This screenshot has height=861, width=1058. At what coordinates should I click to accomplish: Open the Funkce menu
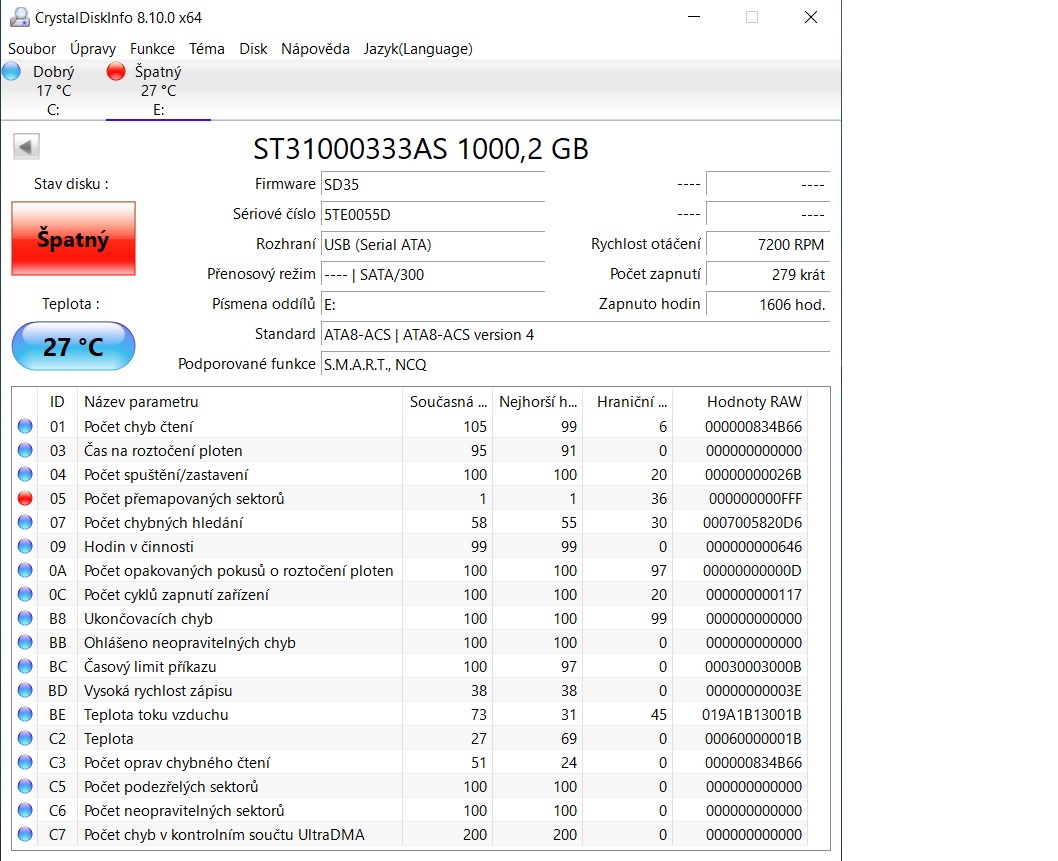coord(152,49)
